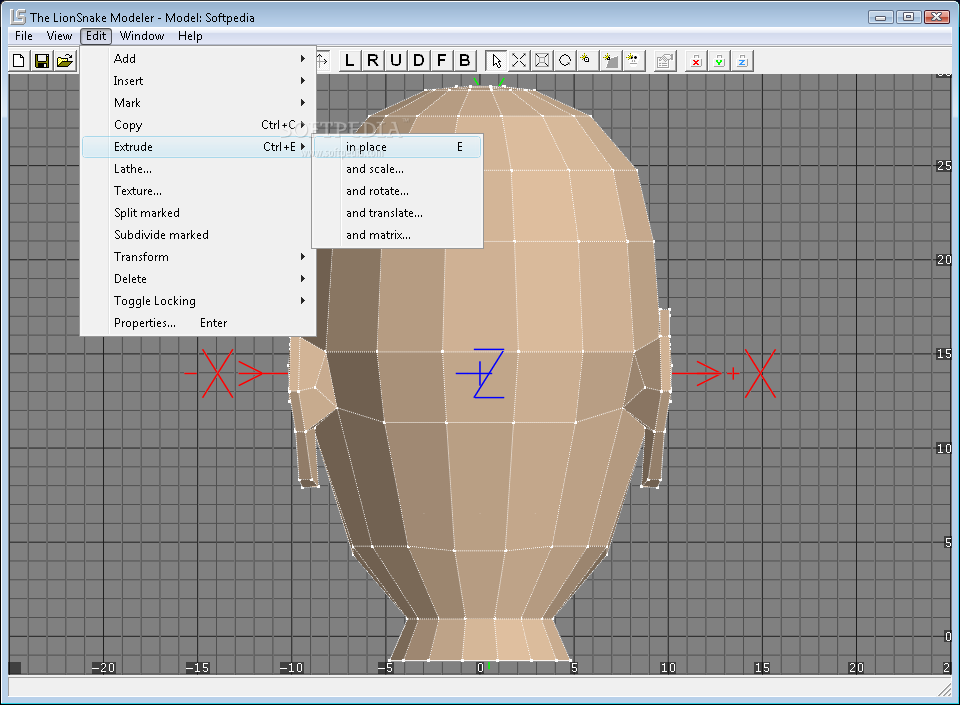Select the arrow pointer tool

(496, 61)
